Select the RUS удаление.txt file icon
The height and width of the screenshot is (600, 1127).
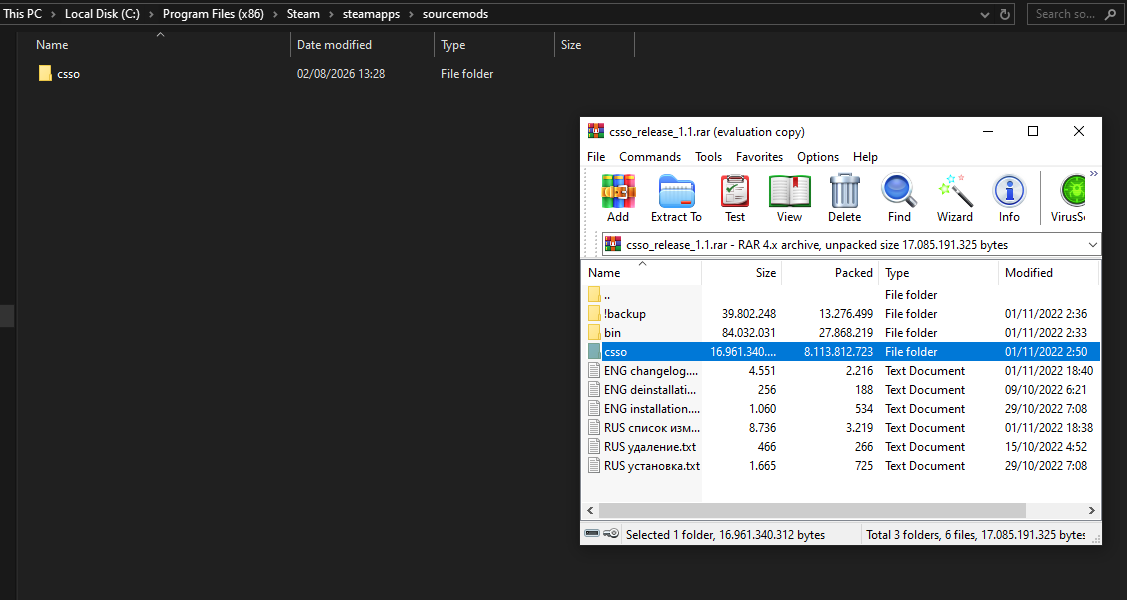[594, 446]
